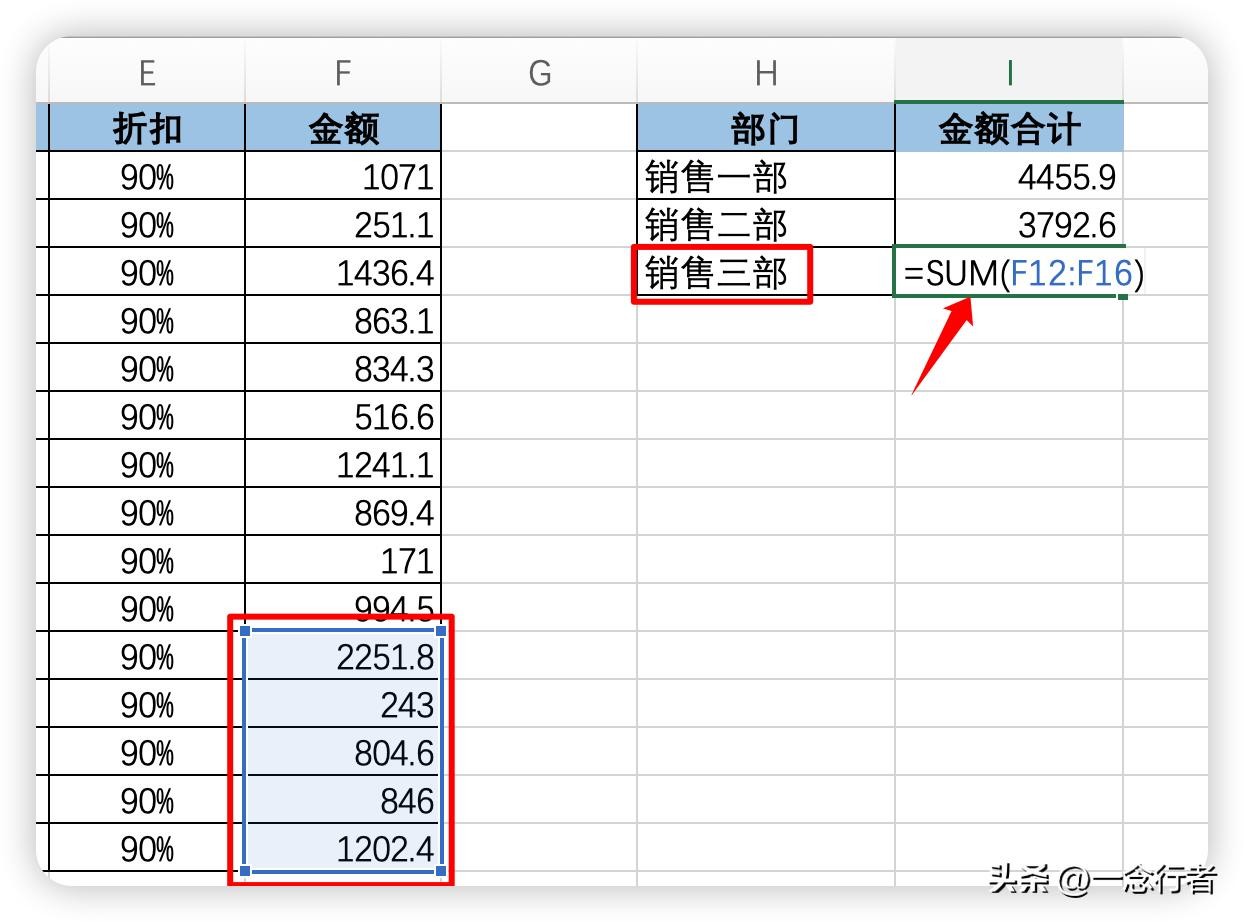This screenshot has height=922, width=1244.
Task: Click the 销售二部 cell
Action: (x=766, y=225)
